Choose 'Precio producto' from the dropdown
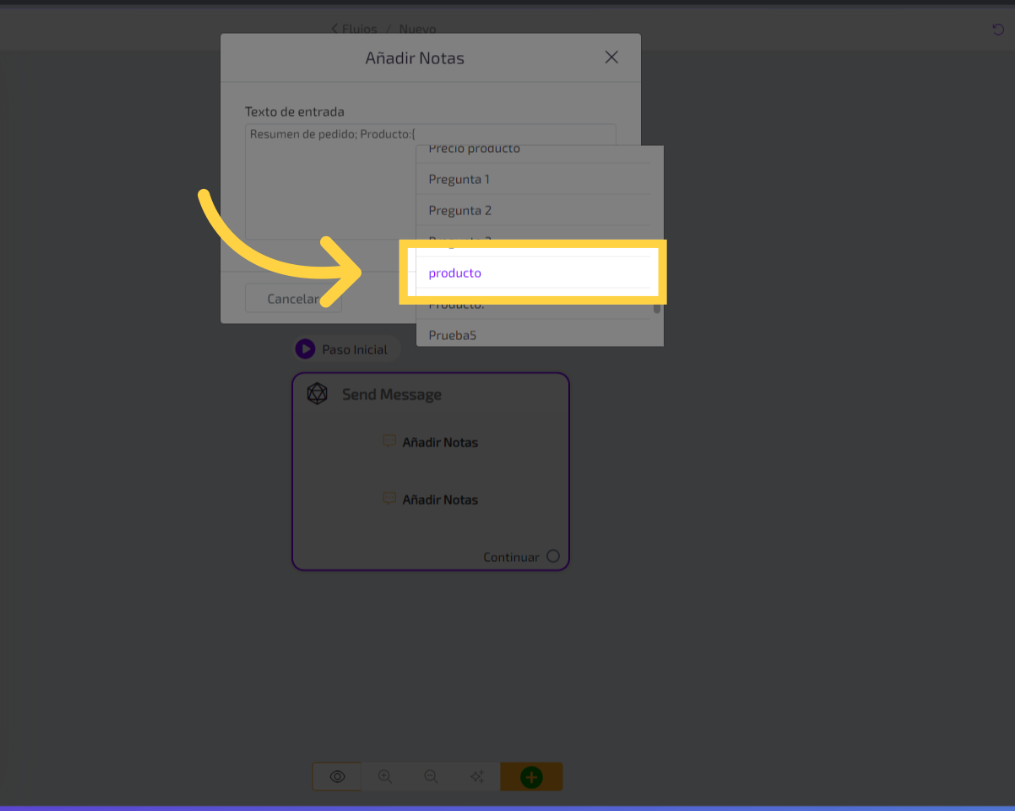The width and height of the screenshot is (1015, 811). 474,150
